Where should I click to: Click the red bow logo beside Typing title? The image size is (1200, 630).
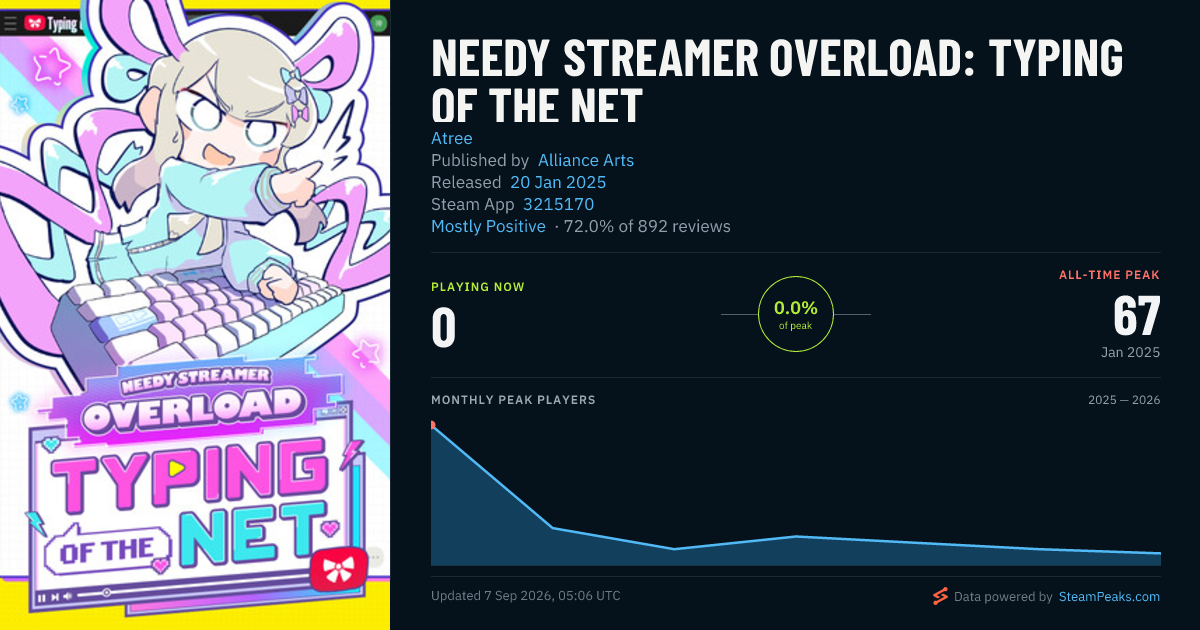[x=34, y=22]
